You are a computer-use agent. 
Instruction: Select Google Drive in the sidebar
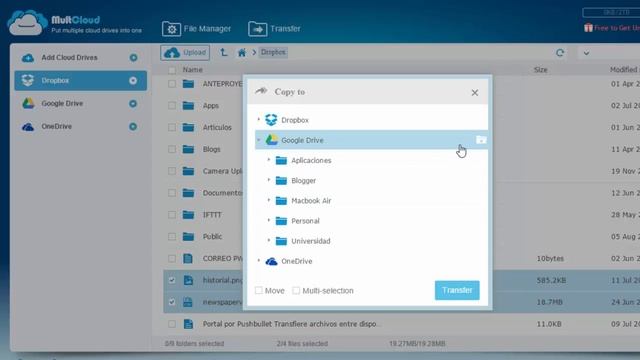[x=62, y=103]
